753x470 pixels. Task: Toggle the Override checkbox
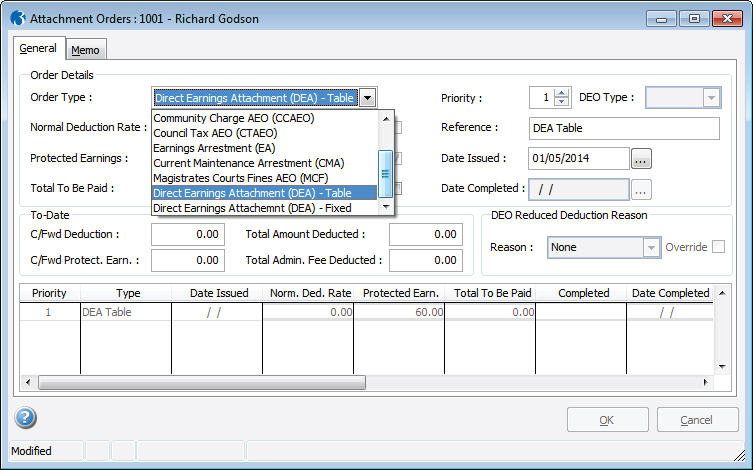click(x=718, y=247)
